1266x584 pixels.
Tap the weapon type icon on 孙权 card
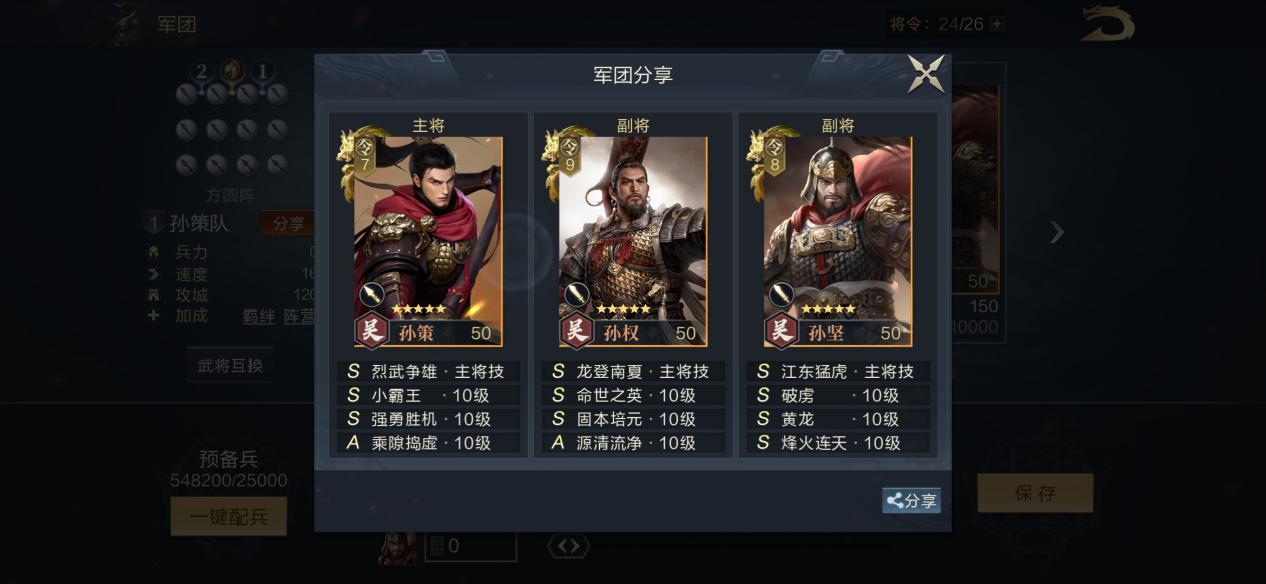(x=577, y=294)
